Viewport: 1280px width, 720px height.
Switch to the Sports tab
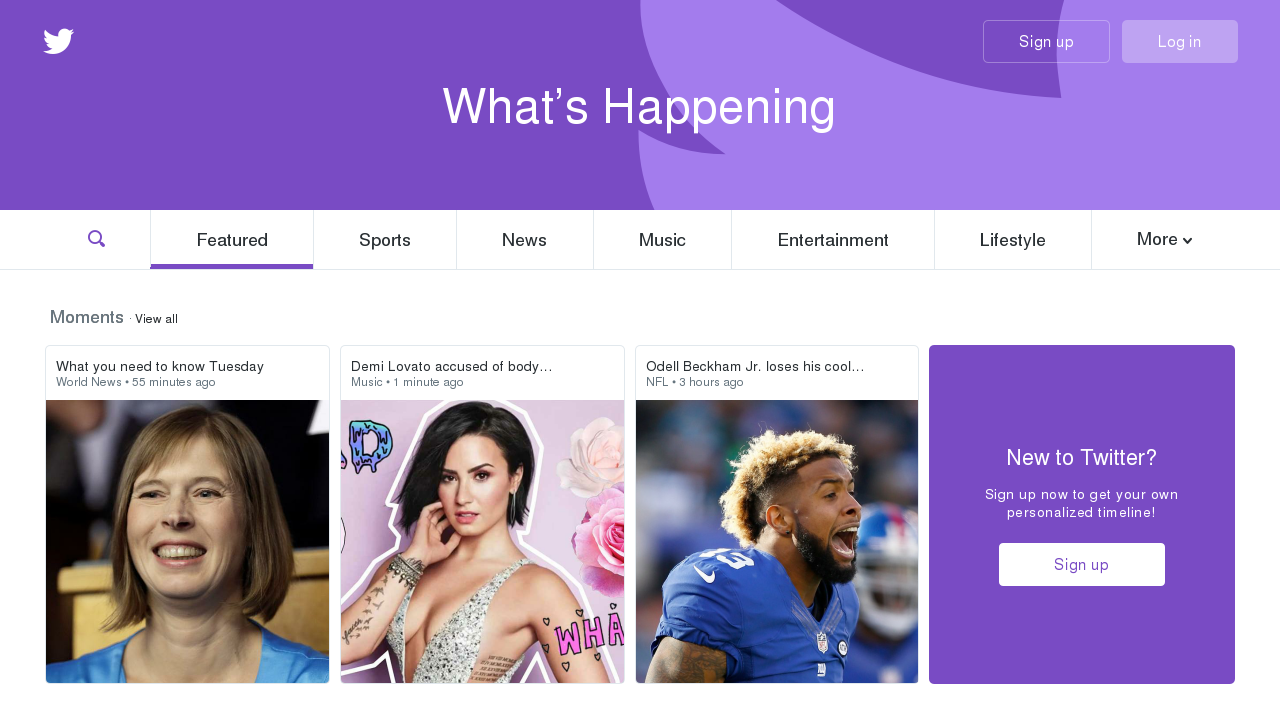click(x=385, y=240)
